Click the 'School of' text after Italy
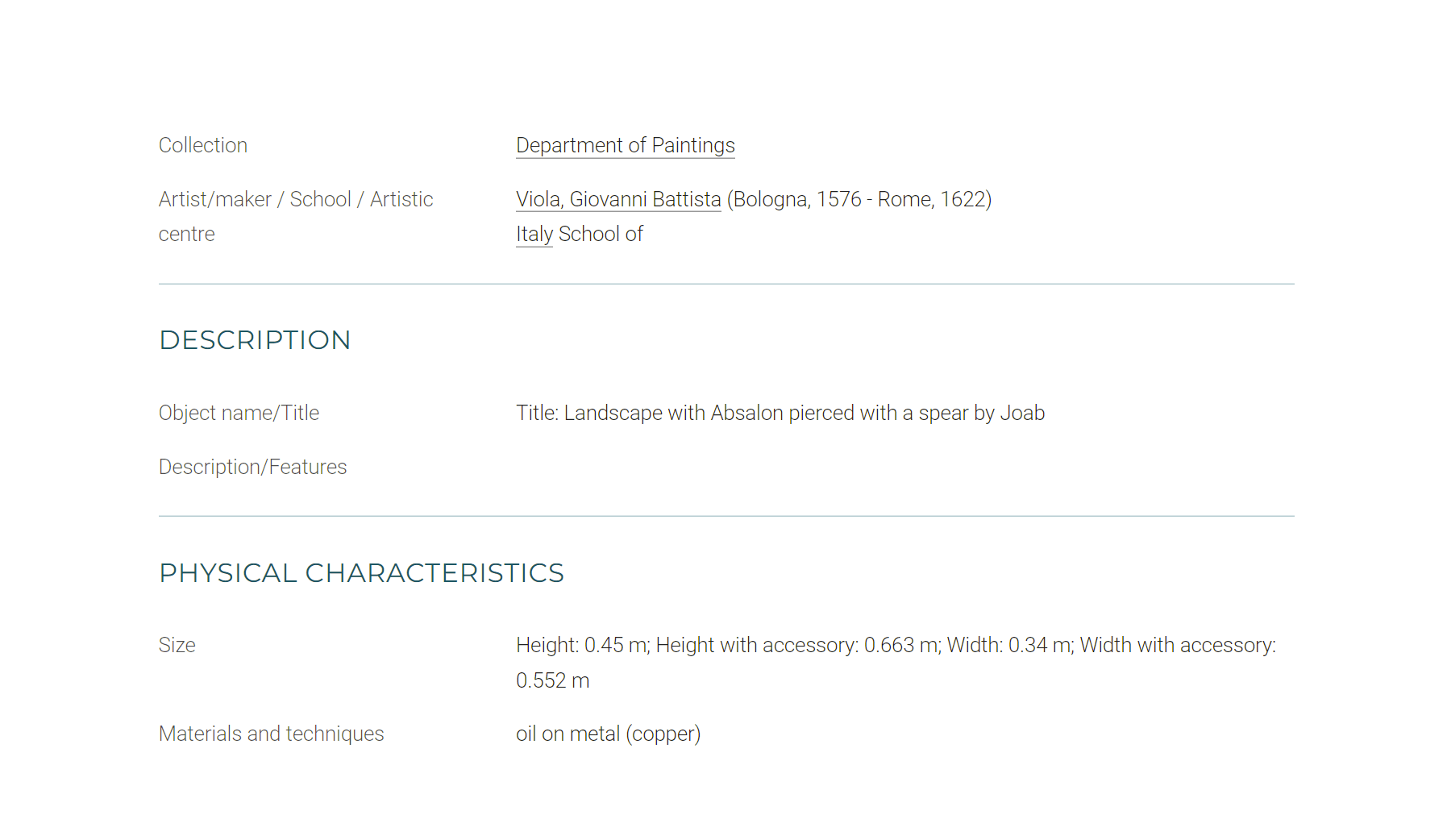The width and height of the screenshot is (1447, 840). pyautogui.click(x=601, y=234)
